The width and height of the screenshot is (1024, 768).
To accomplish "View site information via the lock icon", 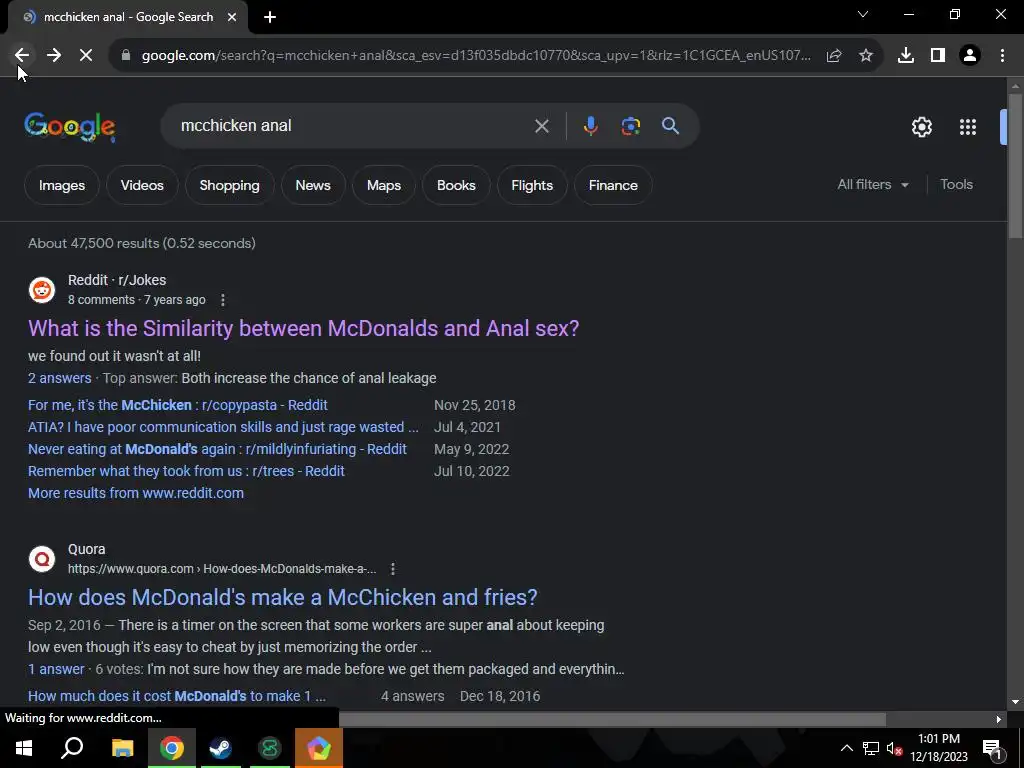I will [x=126, y=56].
